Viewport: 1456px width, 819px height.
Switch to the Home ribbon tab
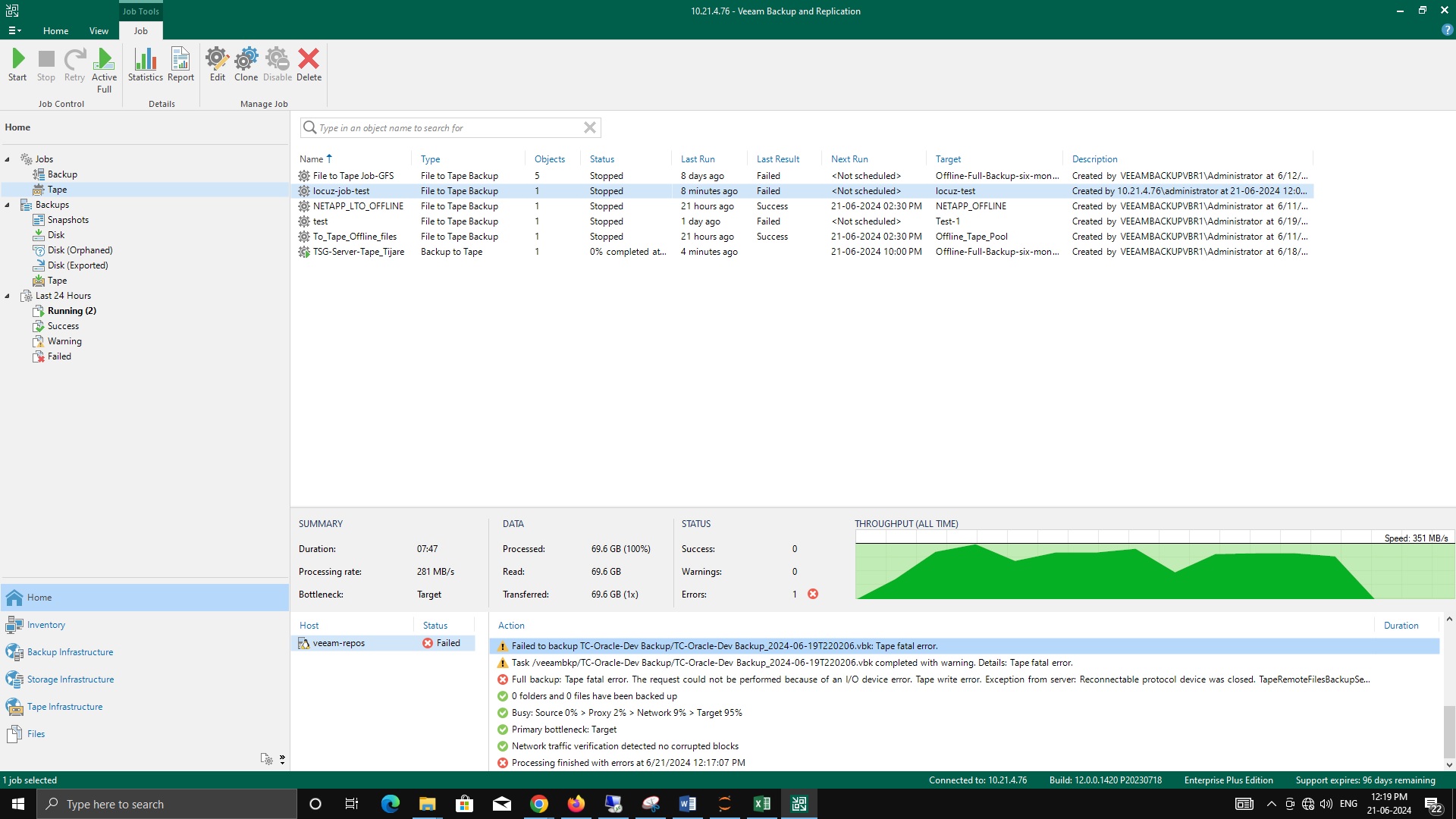click(x=55, y=31)
